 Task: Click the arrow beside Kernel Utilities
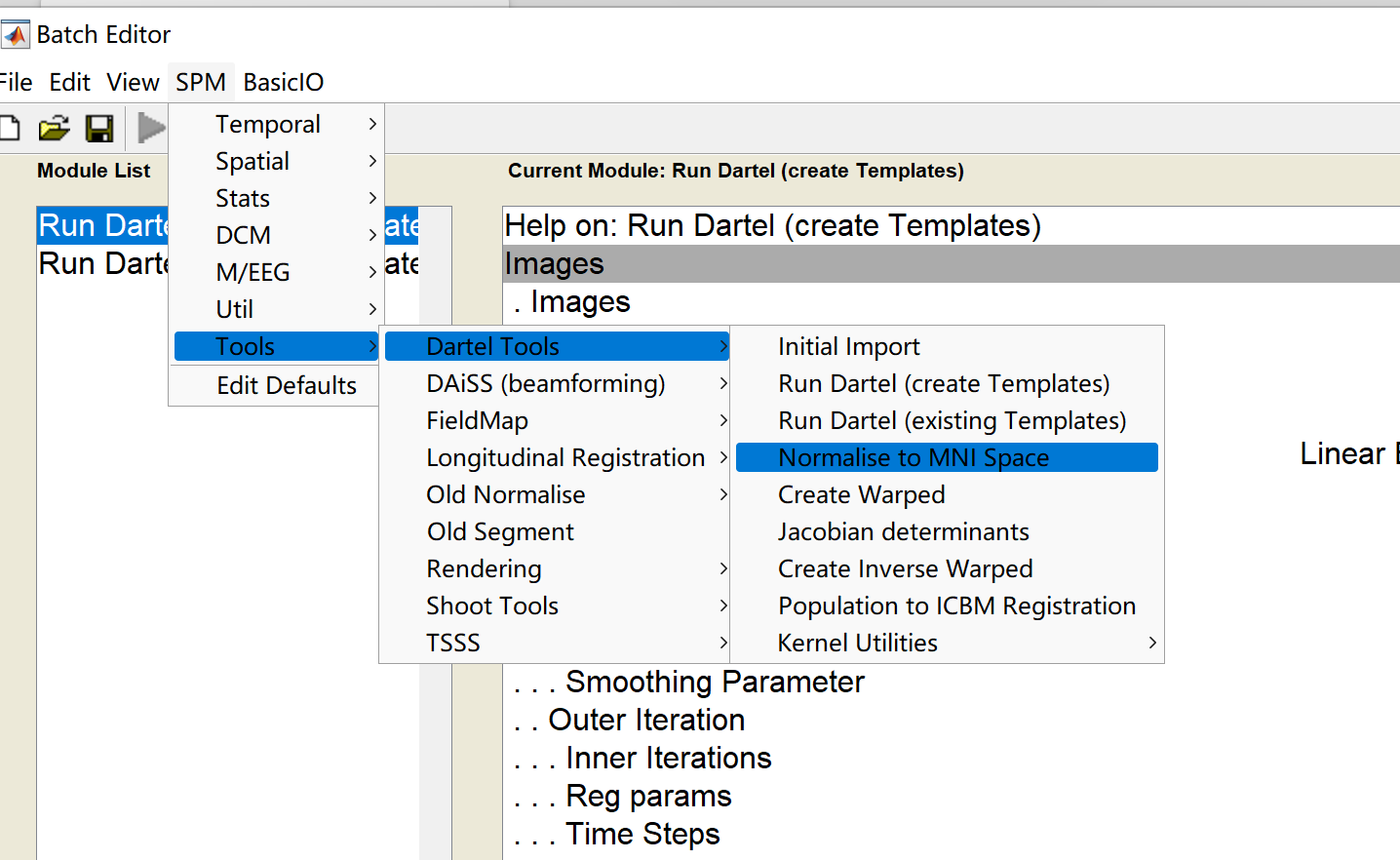click(x=1152, y=643)
